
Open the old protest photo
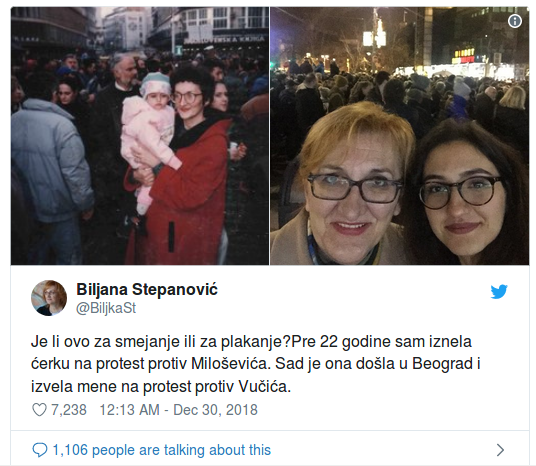[140, 136]
